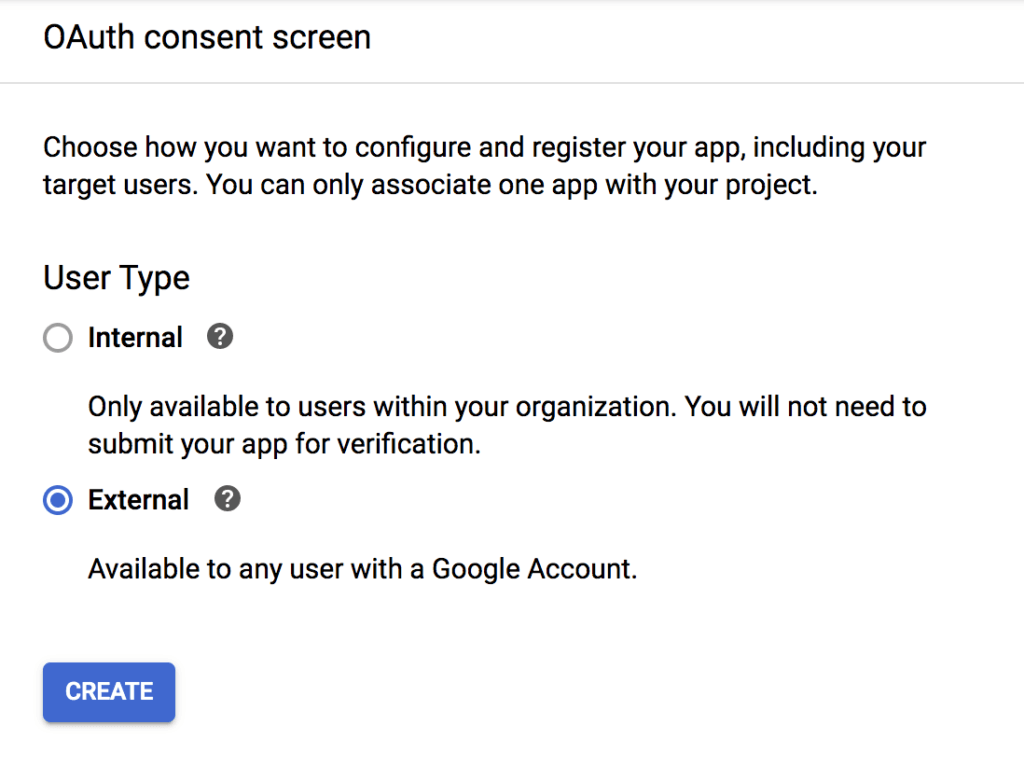This screenshot has height=780, width=1024.
Task: Click the 'Choose how you want to configure' line
Action: 484,148
